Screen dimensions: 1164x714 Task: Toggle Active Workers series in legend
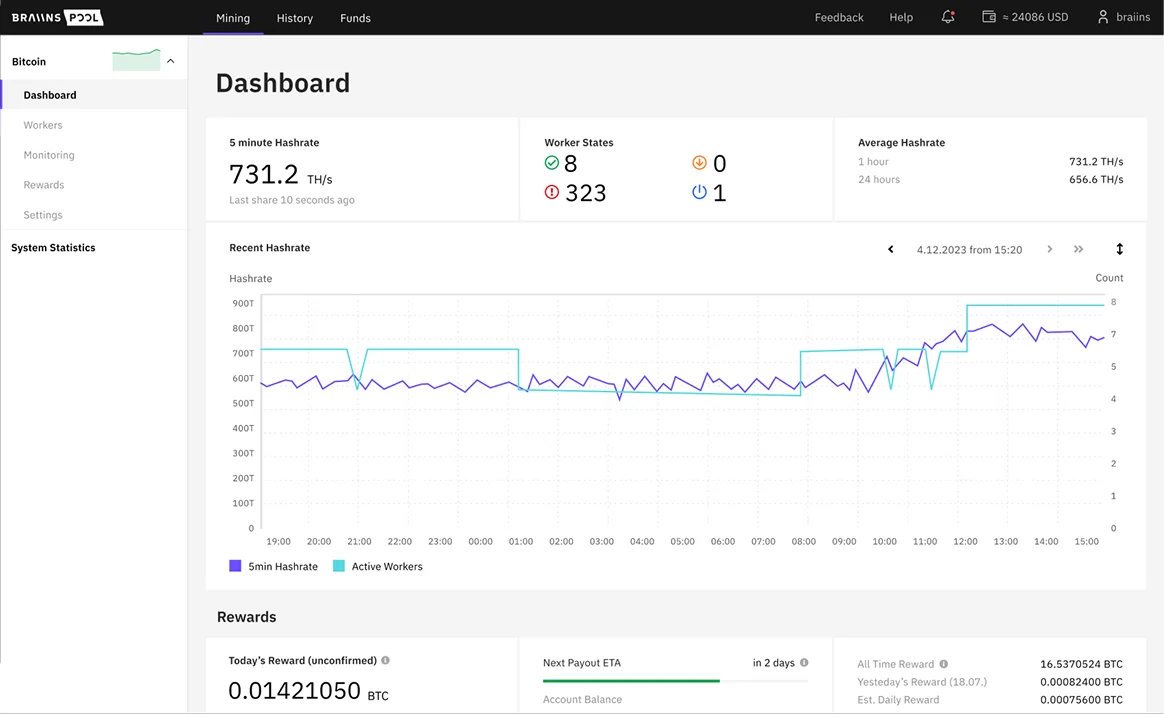[339, 566]
